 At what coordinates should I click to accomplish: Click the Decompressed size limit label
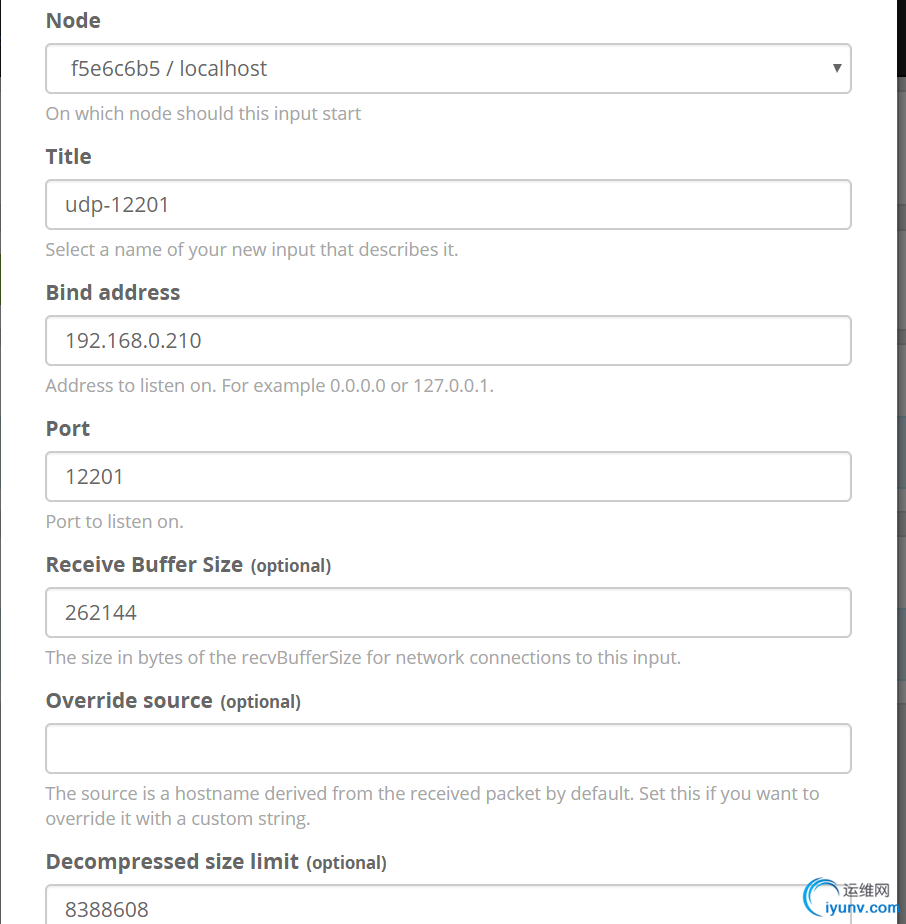click(x=216, y=862)
